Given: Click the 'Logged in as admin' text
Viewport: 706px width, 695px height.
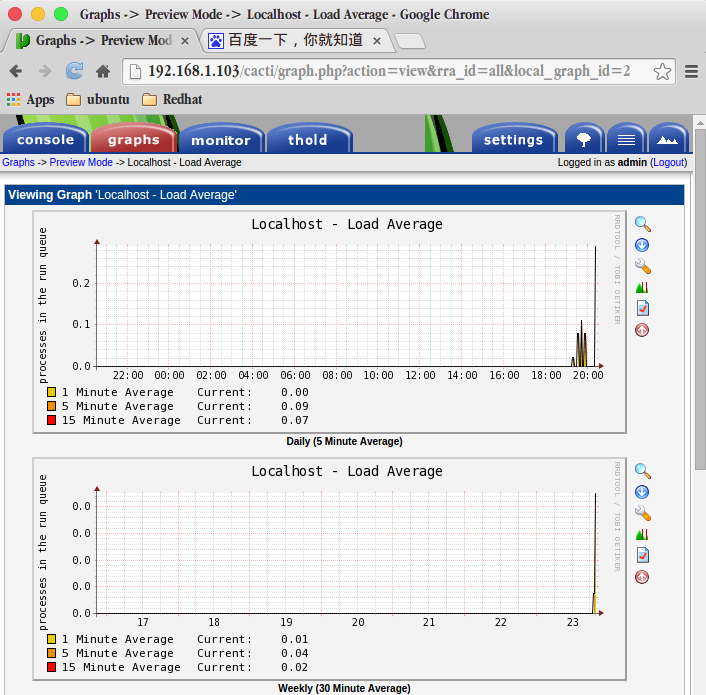Looking at the screenshot, I should (602, 162).
